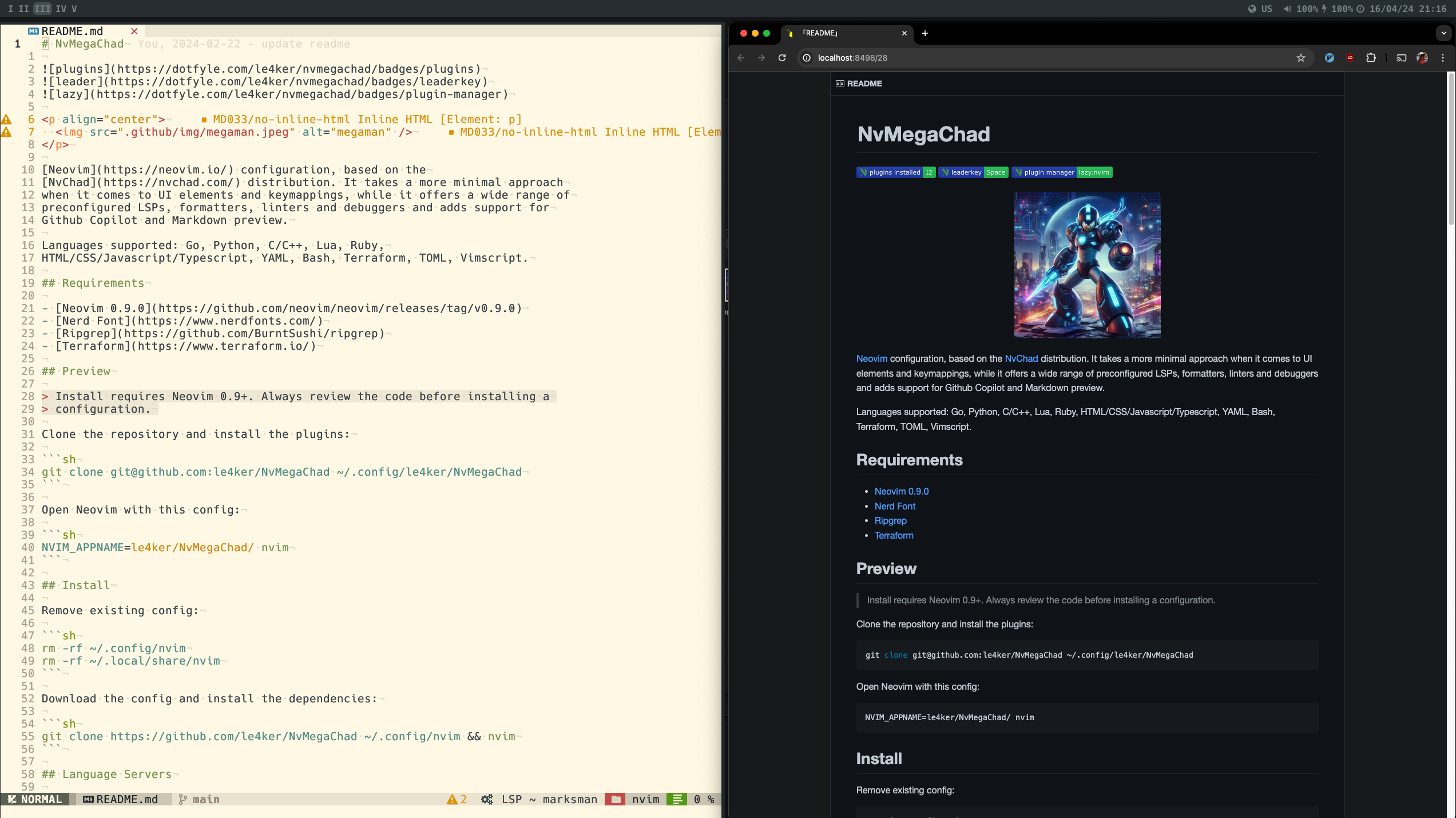
Task: Click line 34 git clone command in Neovim
Action: 281,472
